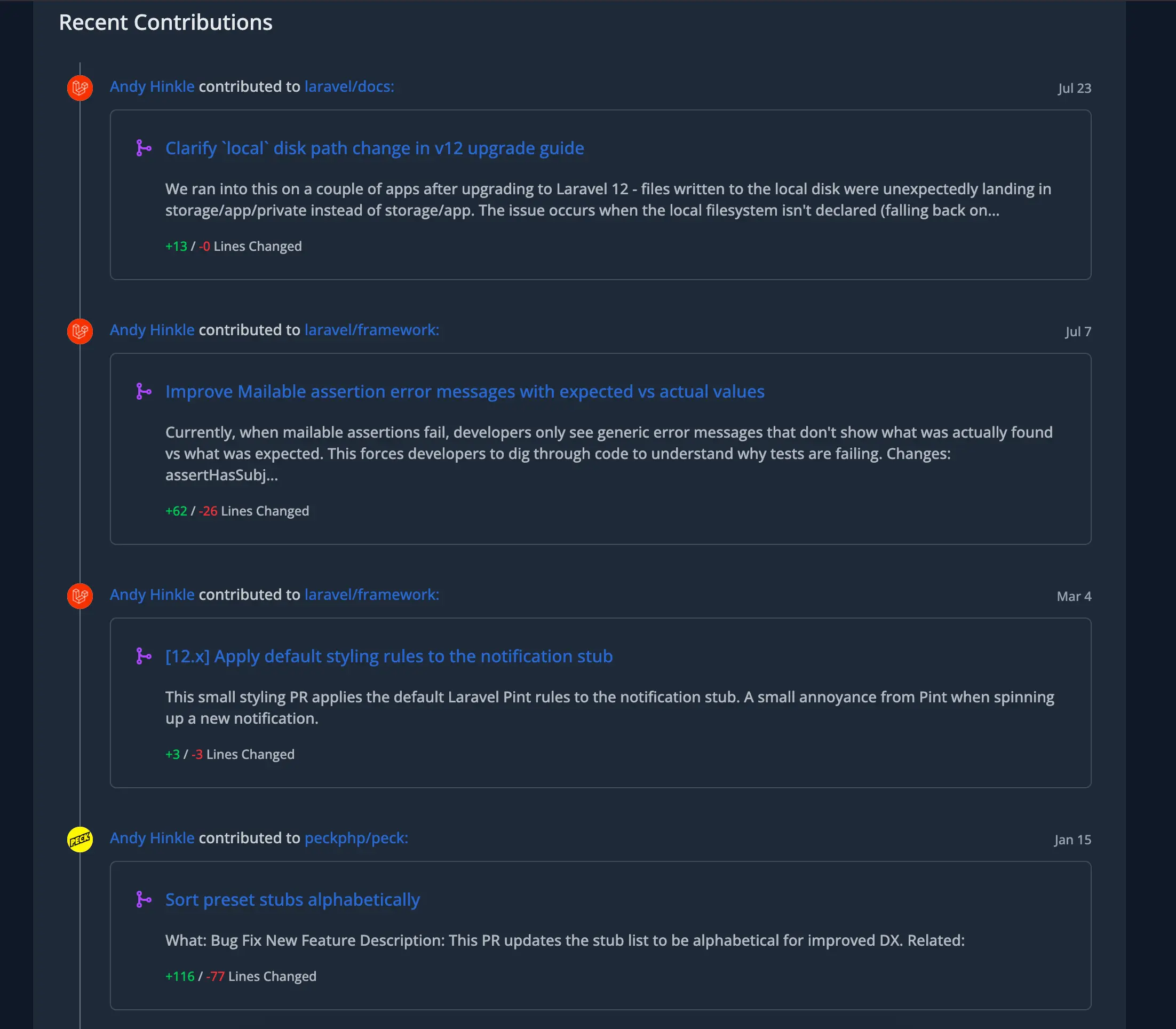Click the merge icon next to the local disk PR
1176x1029 pixels.
144,148
